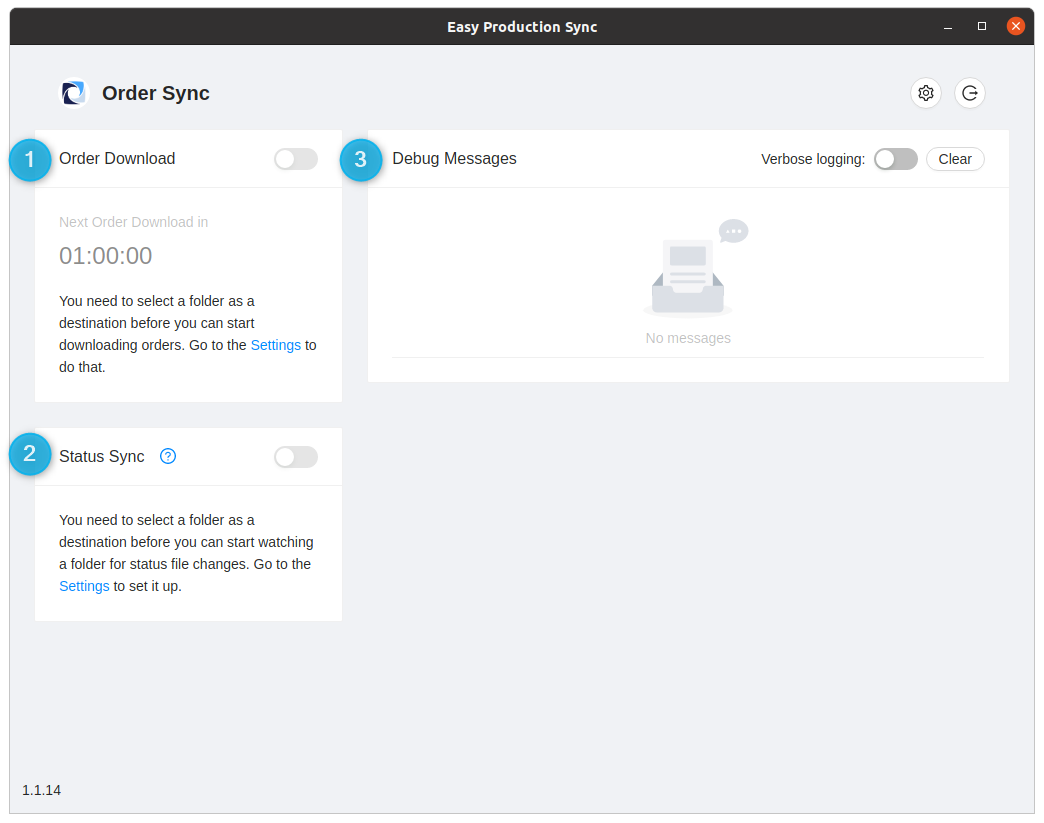Enable the Status Sync switch
The height and width of the screenshot is (823, 1044).
296,457
